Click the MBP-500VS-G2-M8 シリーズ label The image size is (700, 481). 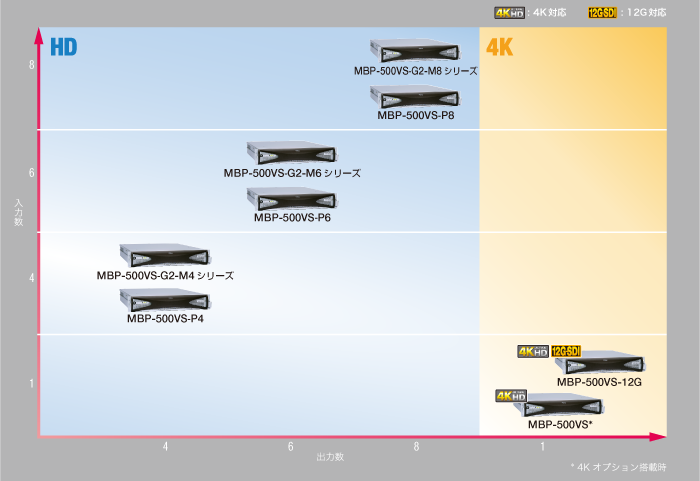(x=415, y=71)
